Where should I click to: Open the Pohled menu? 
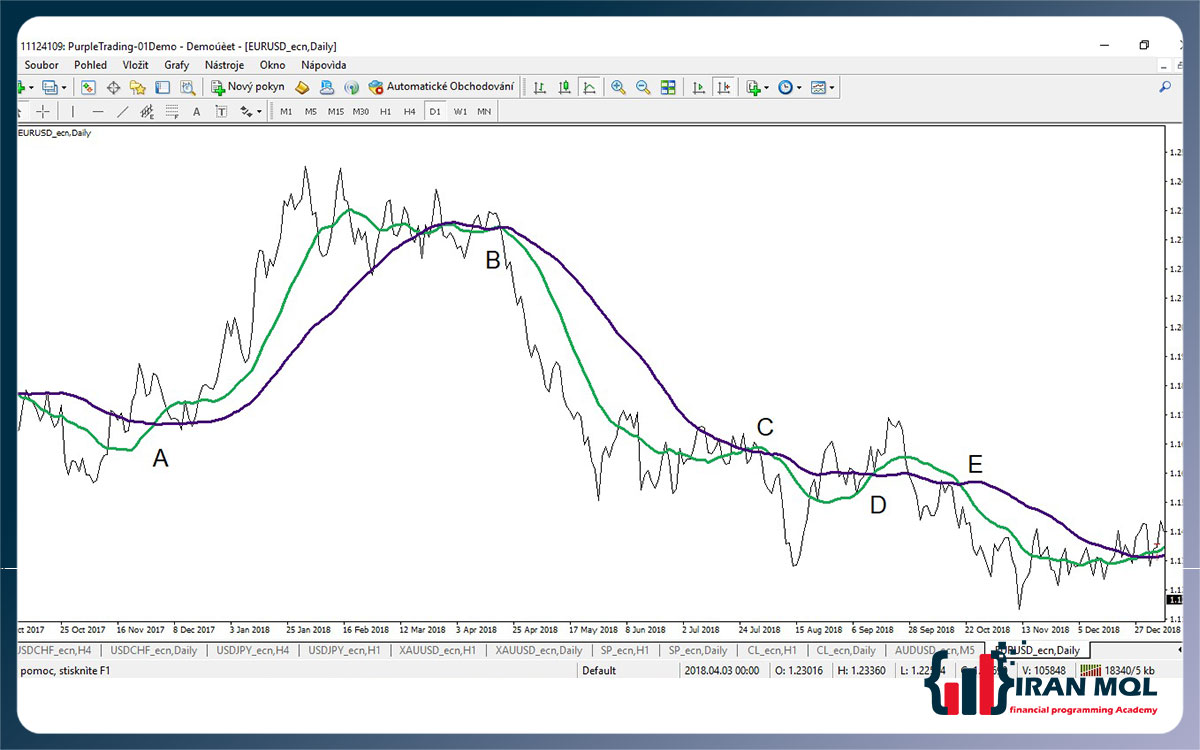tap(91, 65)
